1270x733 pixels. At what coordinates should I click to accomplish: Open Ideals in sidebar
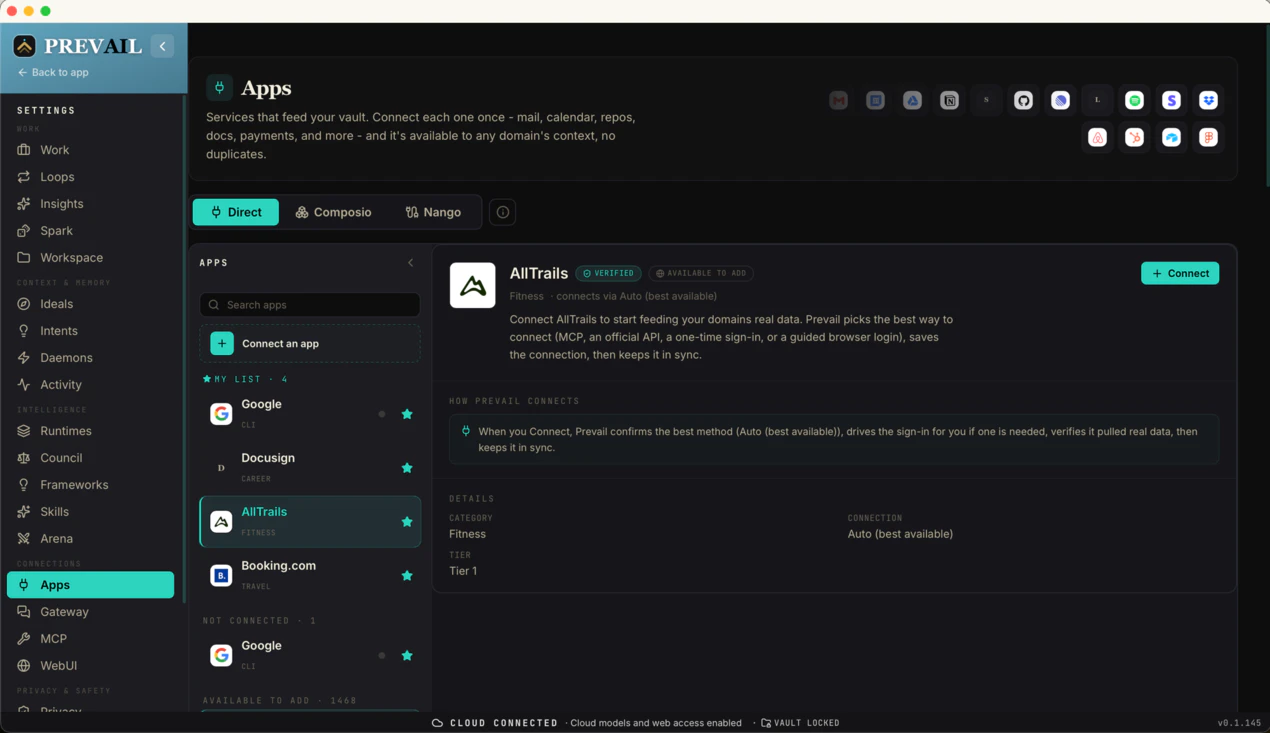(x=90, y=304)
